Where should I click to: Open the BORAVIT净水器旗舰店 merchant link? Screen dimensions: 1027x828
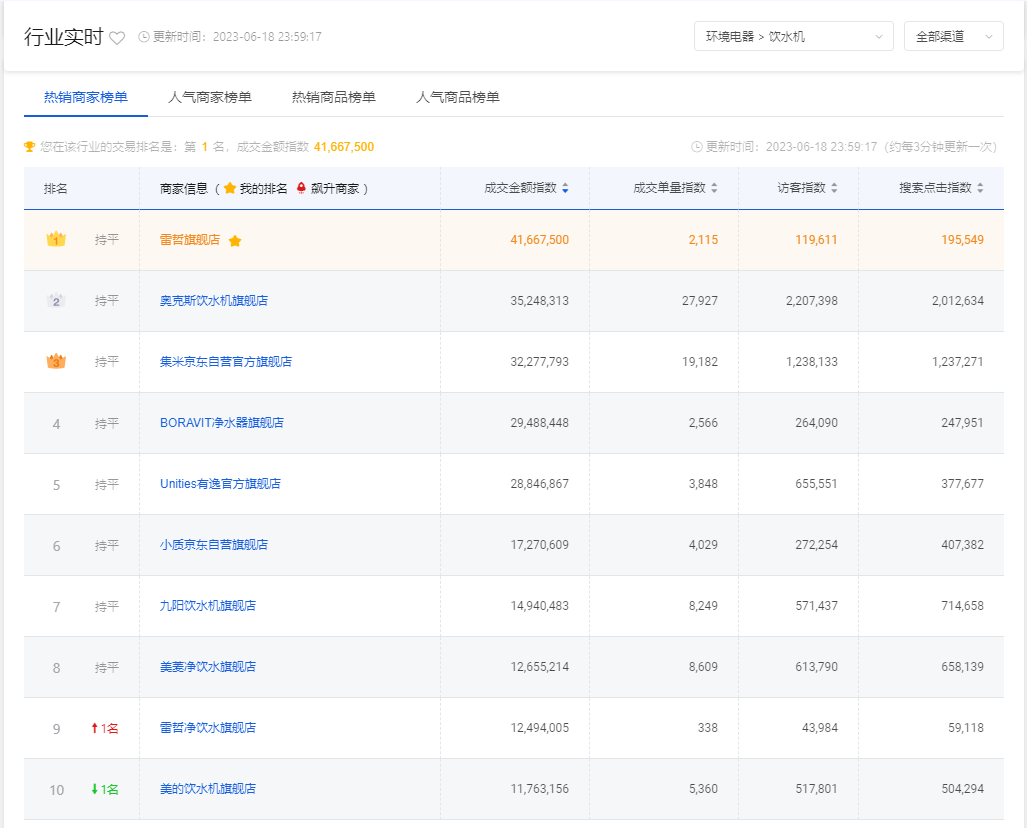coord(222,423)
